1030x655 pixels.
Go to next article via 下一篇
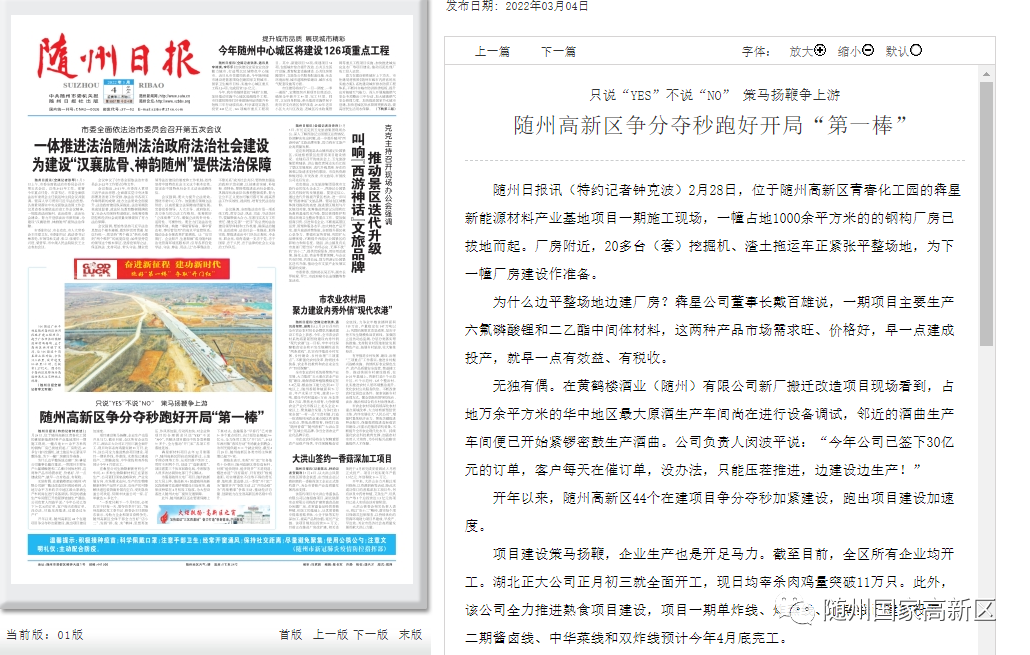tap(558, 51)
